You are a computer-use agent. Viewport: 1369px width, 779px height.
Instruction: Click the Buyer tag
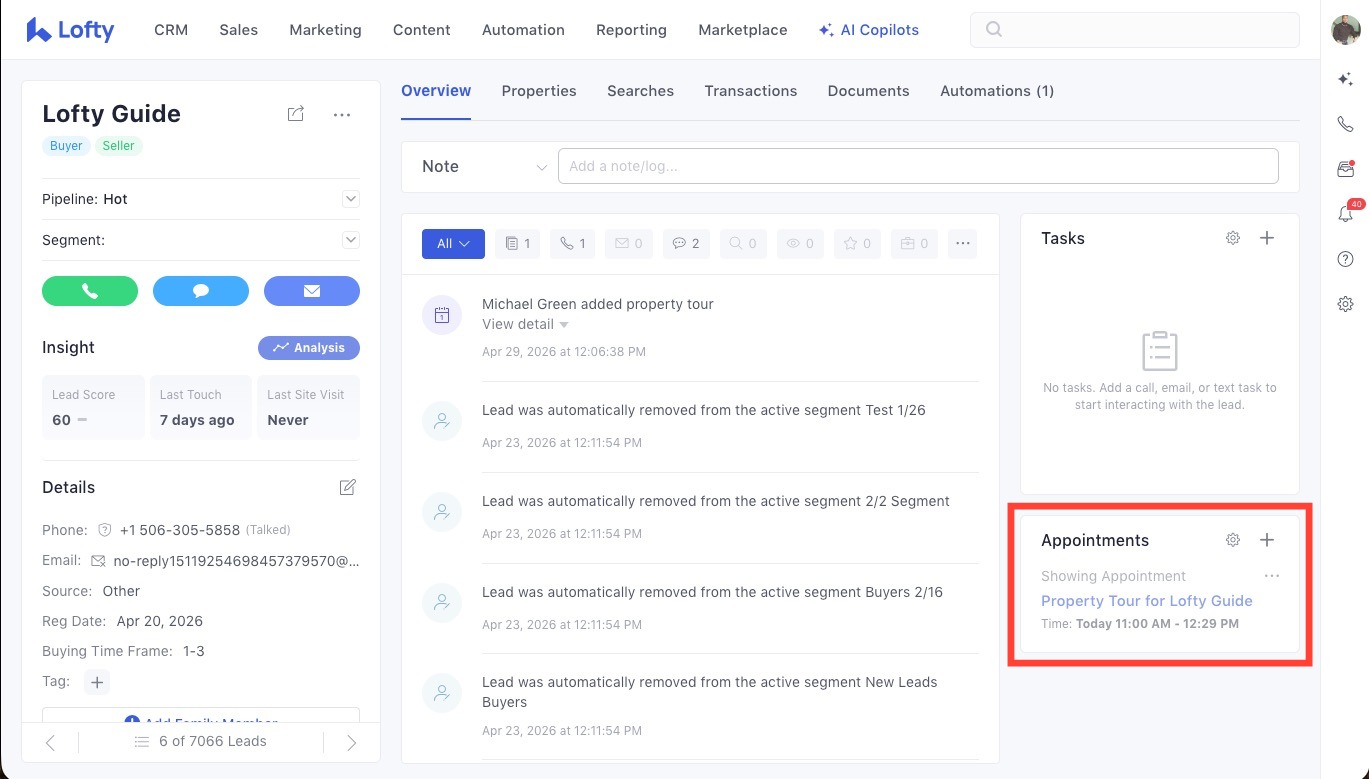tap(66, 146)
